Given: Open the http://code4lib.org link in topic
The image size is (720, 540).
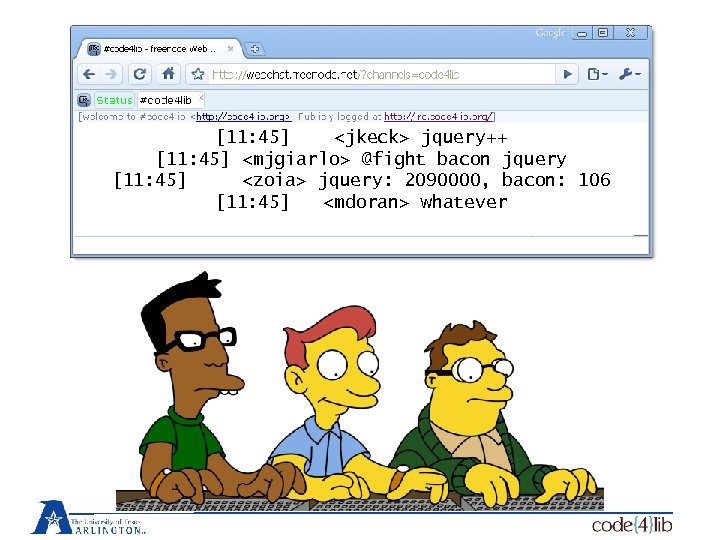Looking at the screenshot, I should point(243,117).
